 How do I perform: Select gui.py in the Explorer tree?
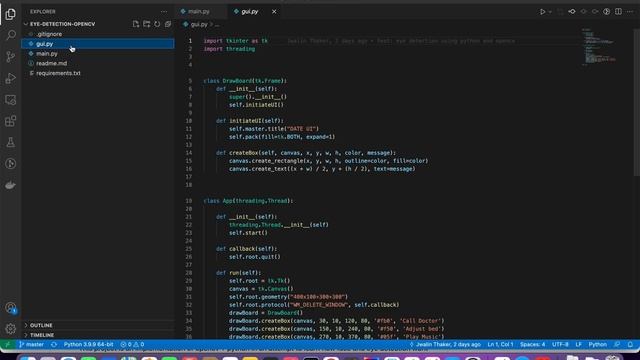pos(98,44)
